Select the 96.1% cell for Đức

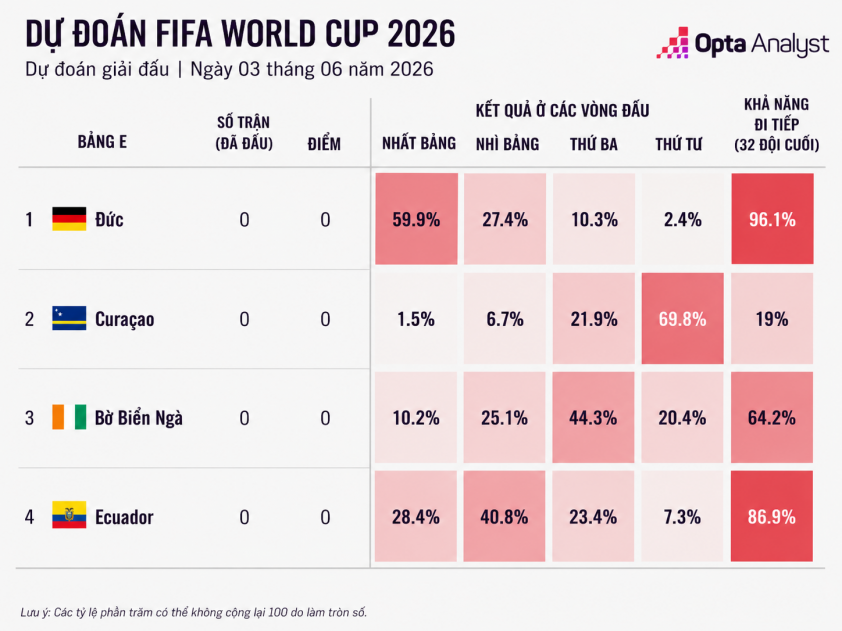tap(772, 219)
